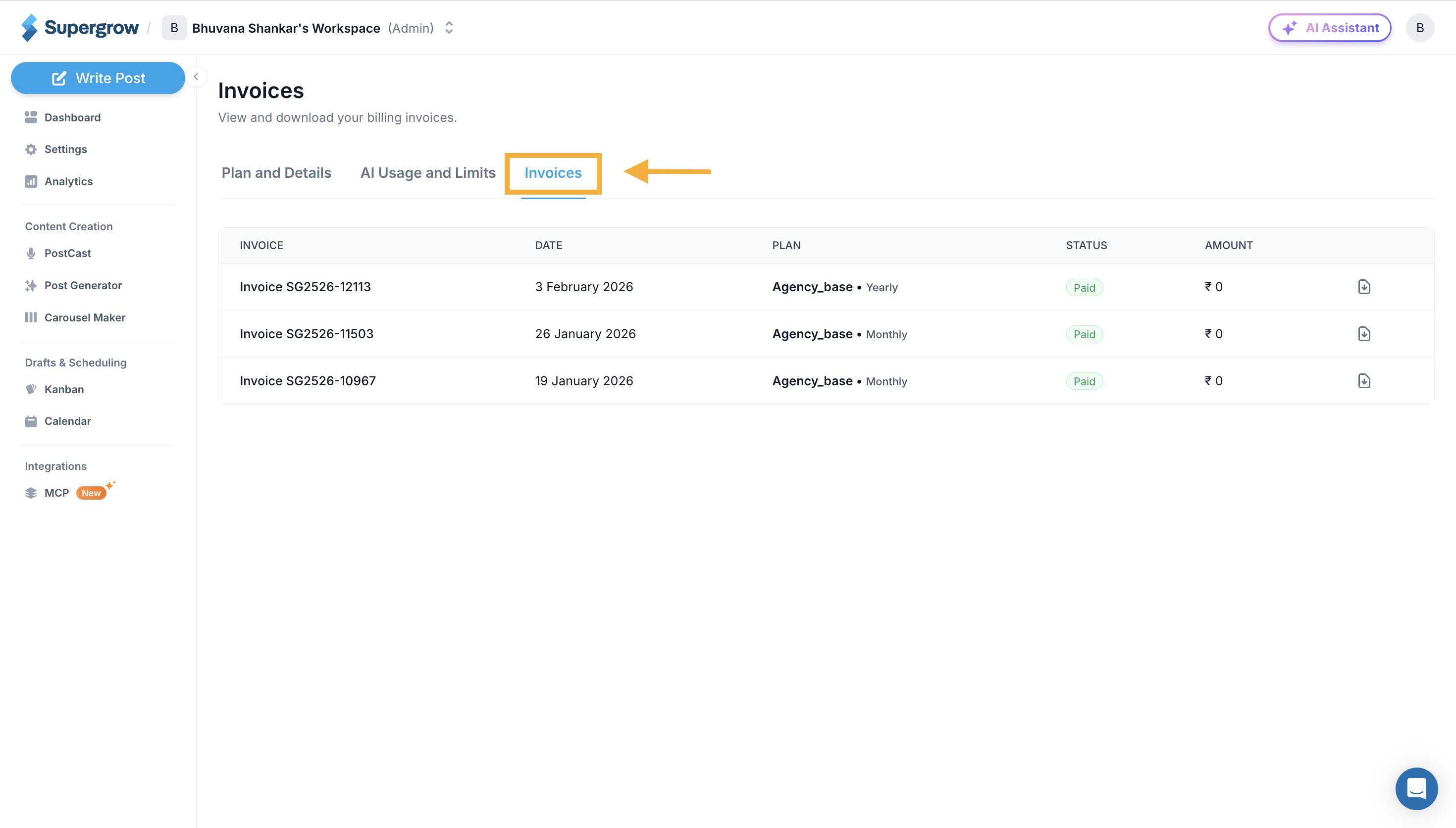Screen dimensions: 1456x828
Task: Click the New badge beside MCP
Action: 91,493
